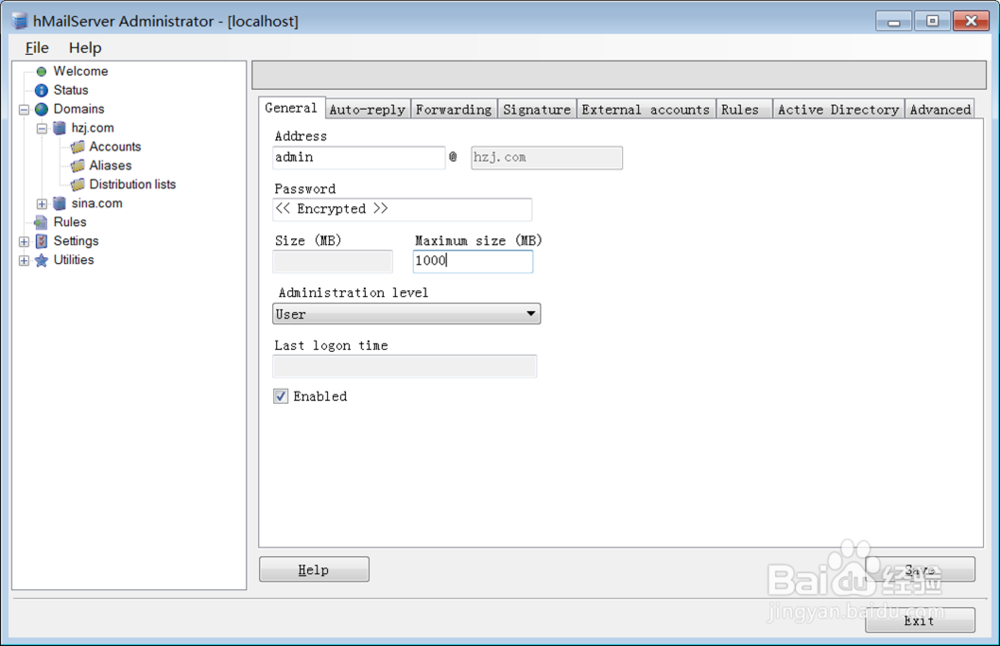Open the File menu
Screen dimensions: 1000x646
click(37, 48)
